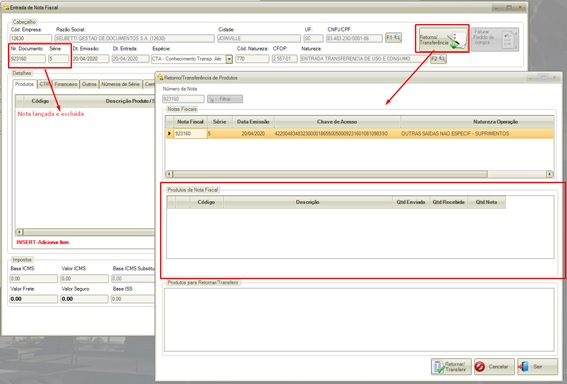The height and width of the screenshot is (384, 567).
Task: Click the Filtrar button
Action: (x=225, y=99)
